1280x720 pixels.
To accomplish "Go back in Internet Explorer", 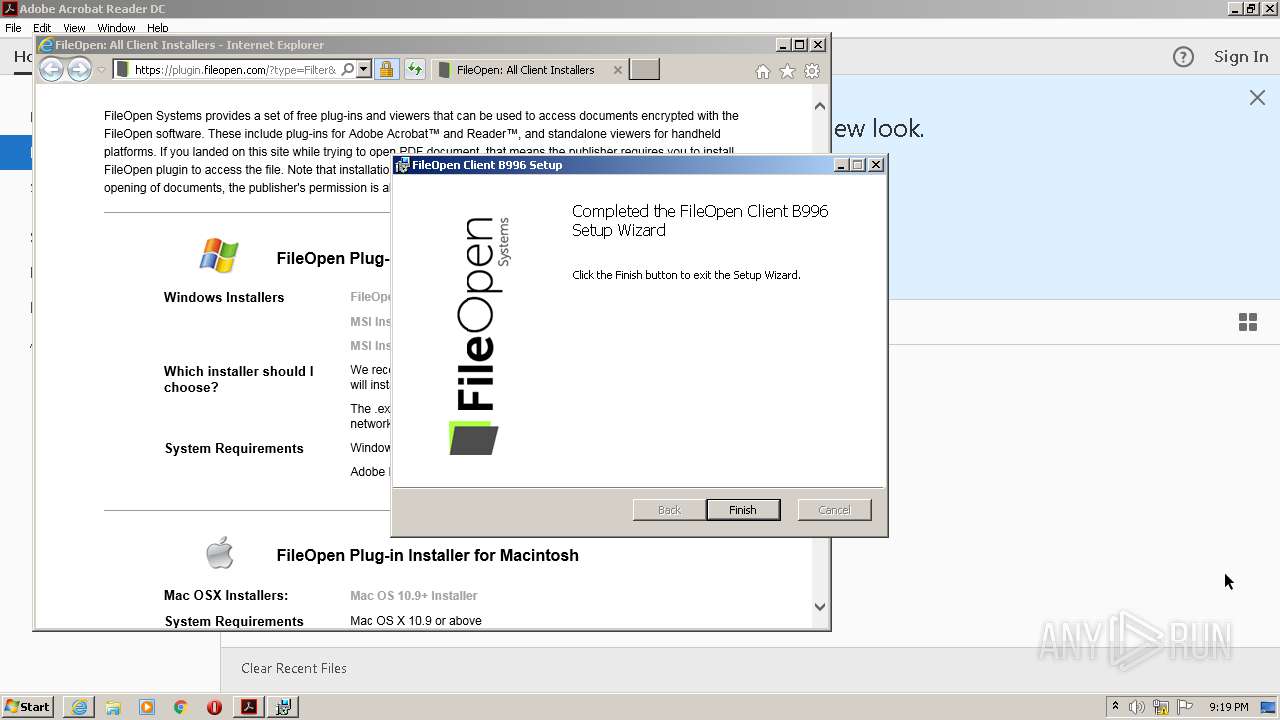I will coord(51,69).
